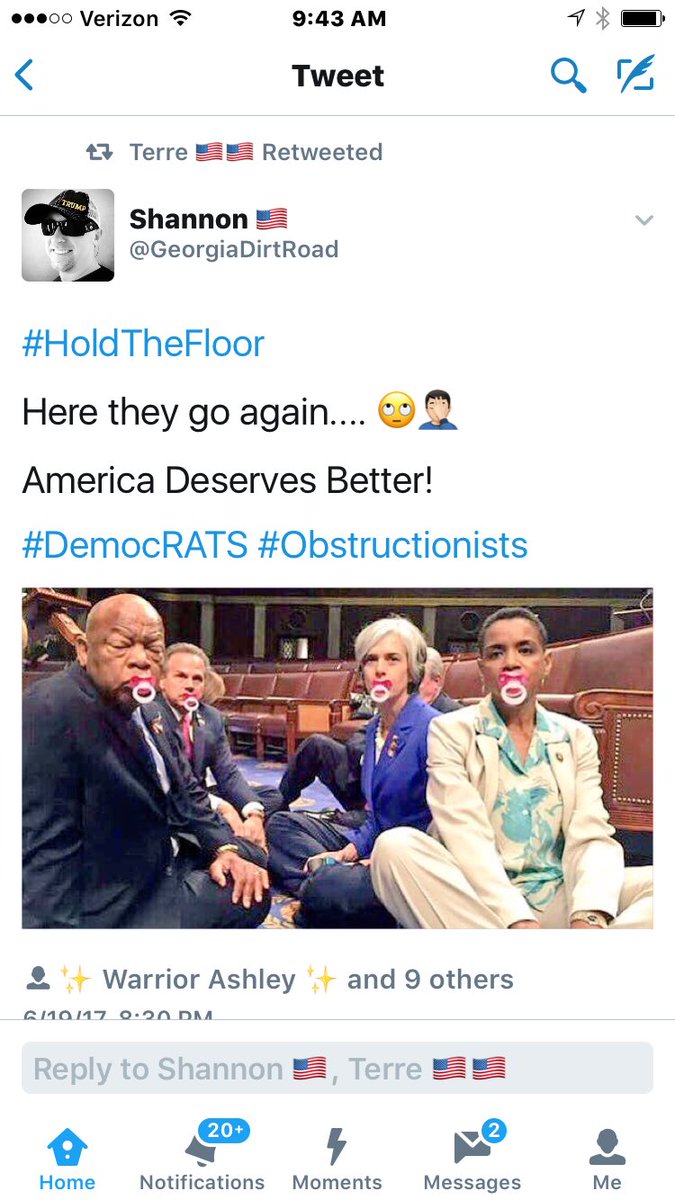Viewport: 675px width, 1200px height.
Task: Open the Messages envelope icon
Action: (x=472, y=1147)
